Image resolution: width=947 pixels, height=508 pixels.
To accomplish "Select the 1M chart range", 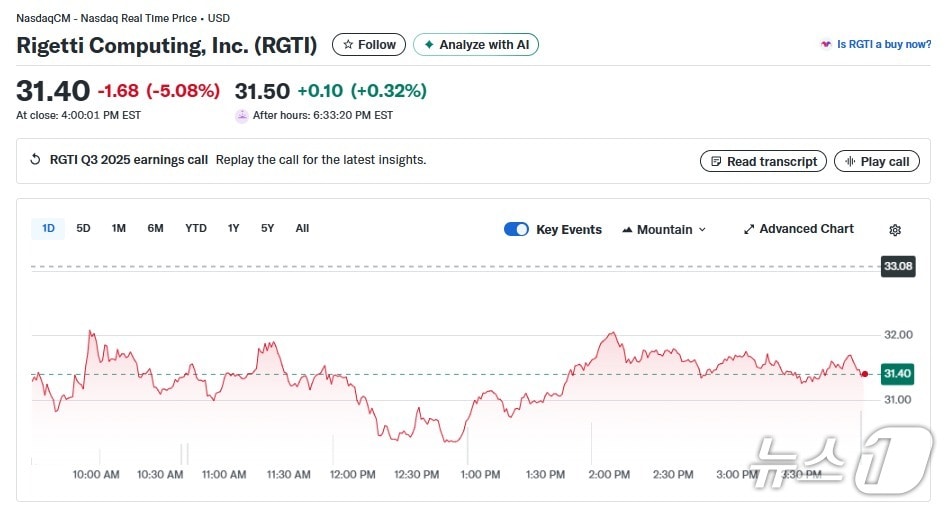I will [118, 228].
